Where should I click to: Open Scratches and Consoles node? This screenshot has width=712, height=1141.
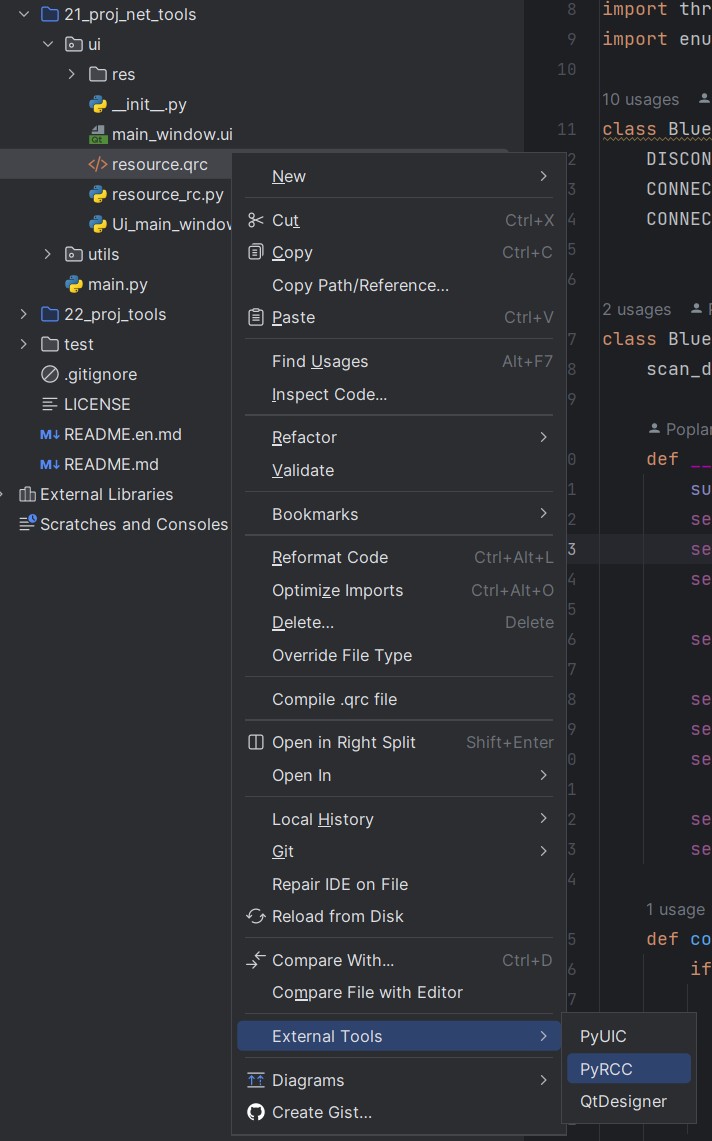133,524
